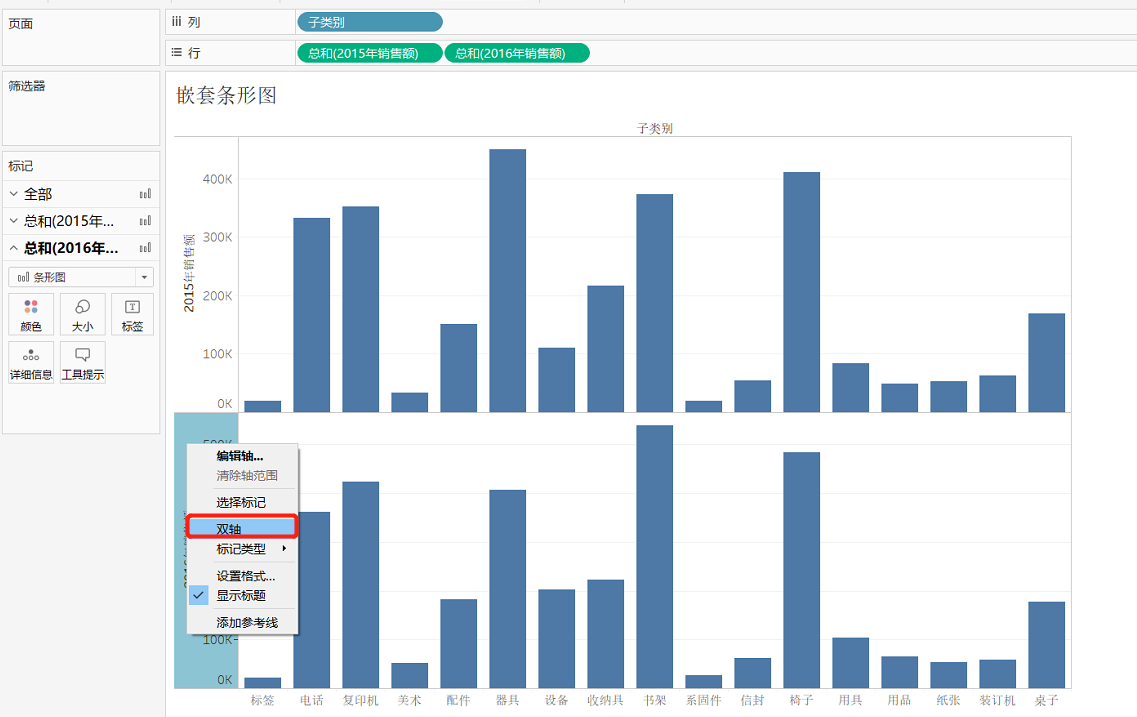Click the 桌子 bar in lower chart
The image size is (1137, 717).
pyautogui.click(x=1046, y=645)
